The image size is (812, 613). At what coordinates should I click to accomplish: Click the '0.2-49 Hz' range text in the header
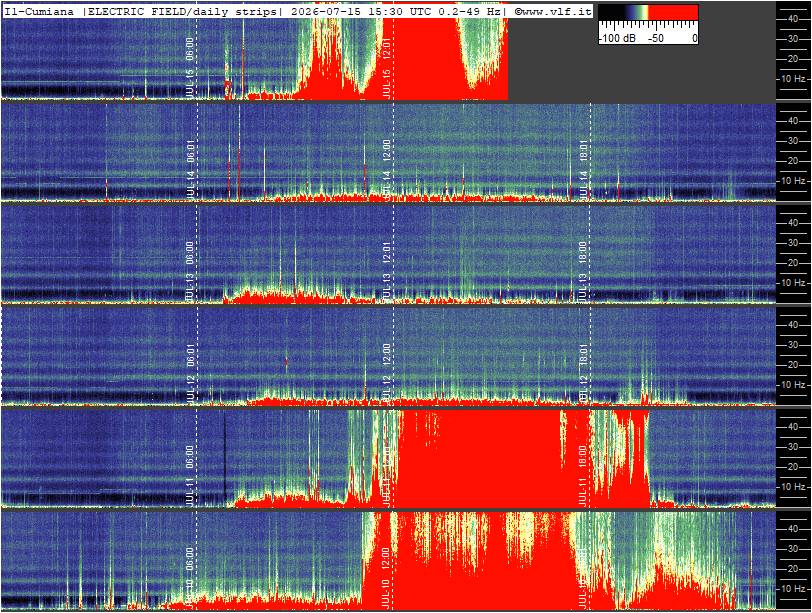pyautogui.click(x=469, y=11)
